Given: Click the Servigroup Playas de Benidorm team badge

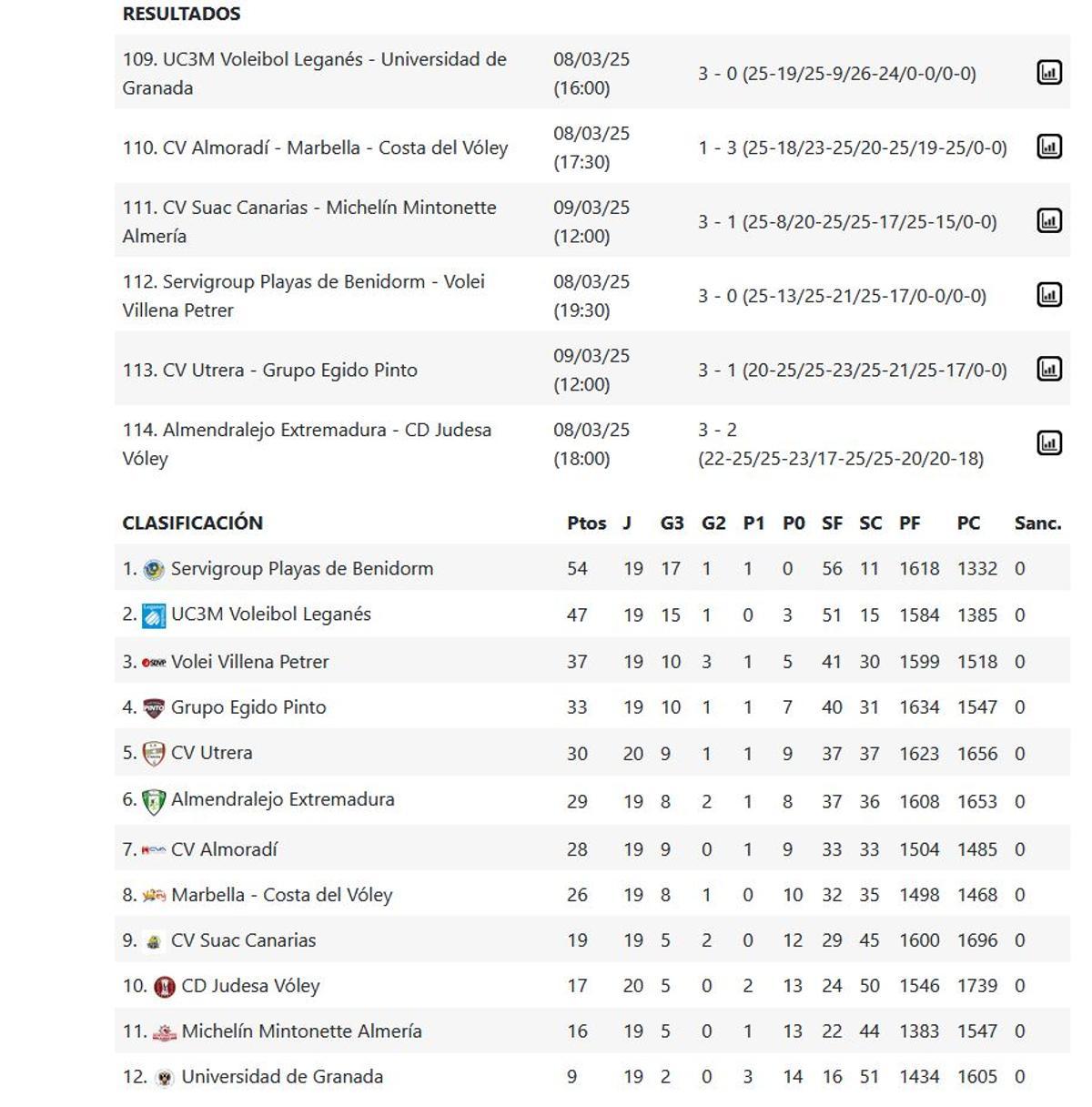Looking at the screenshot, I should (153, 567).
